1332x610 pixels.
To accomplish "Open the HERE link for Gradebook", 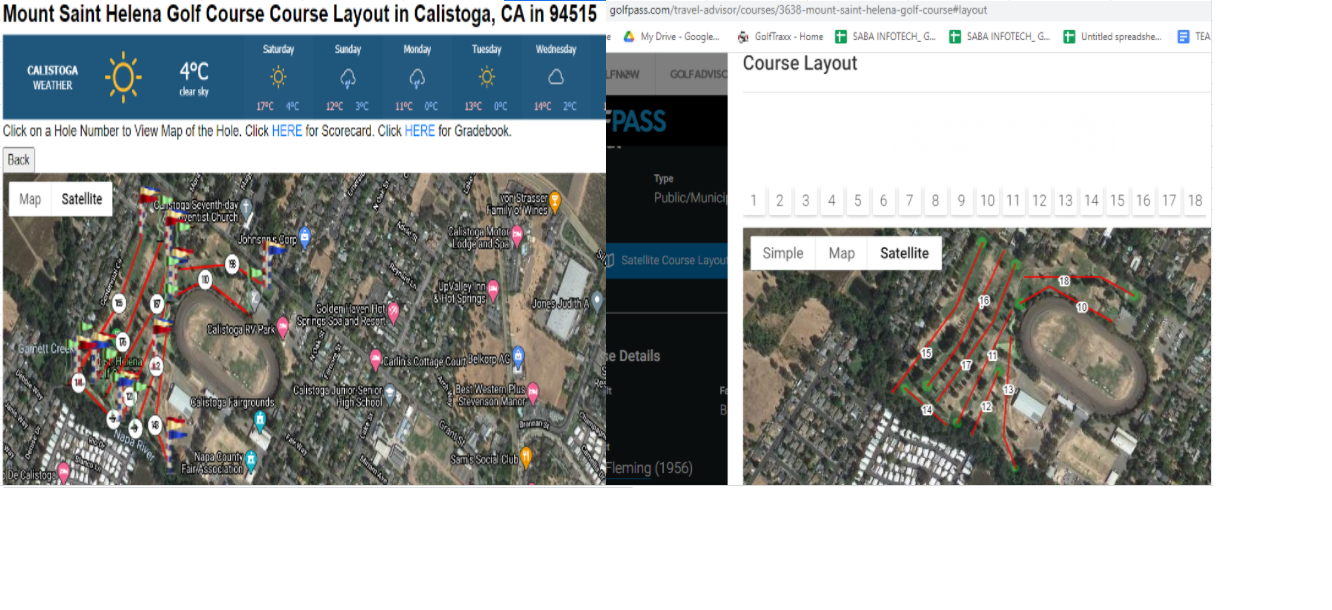I will pyautogui.click(x=420, y=131).
